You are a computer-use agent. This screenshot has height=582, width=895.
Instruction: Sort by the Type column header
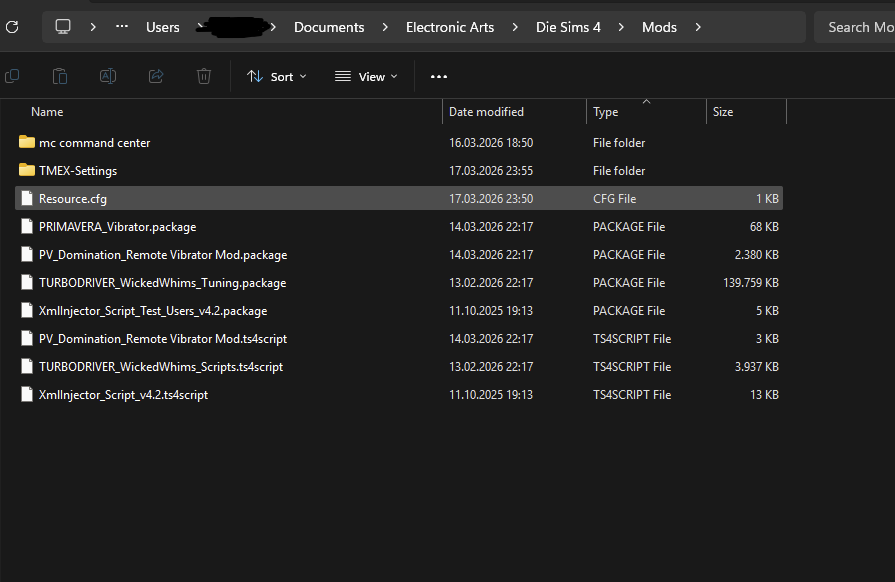point(606,112)
